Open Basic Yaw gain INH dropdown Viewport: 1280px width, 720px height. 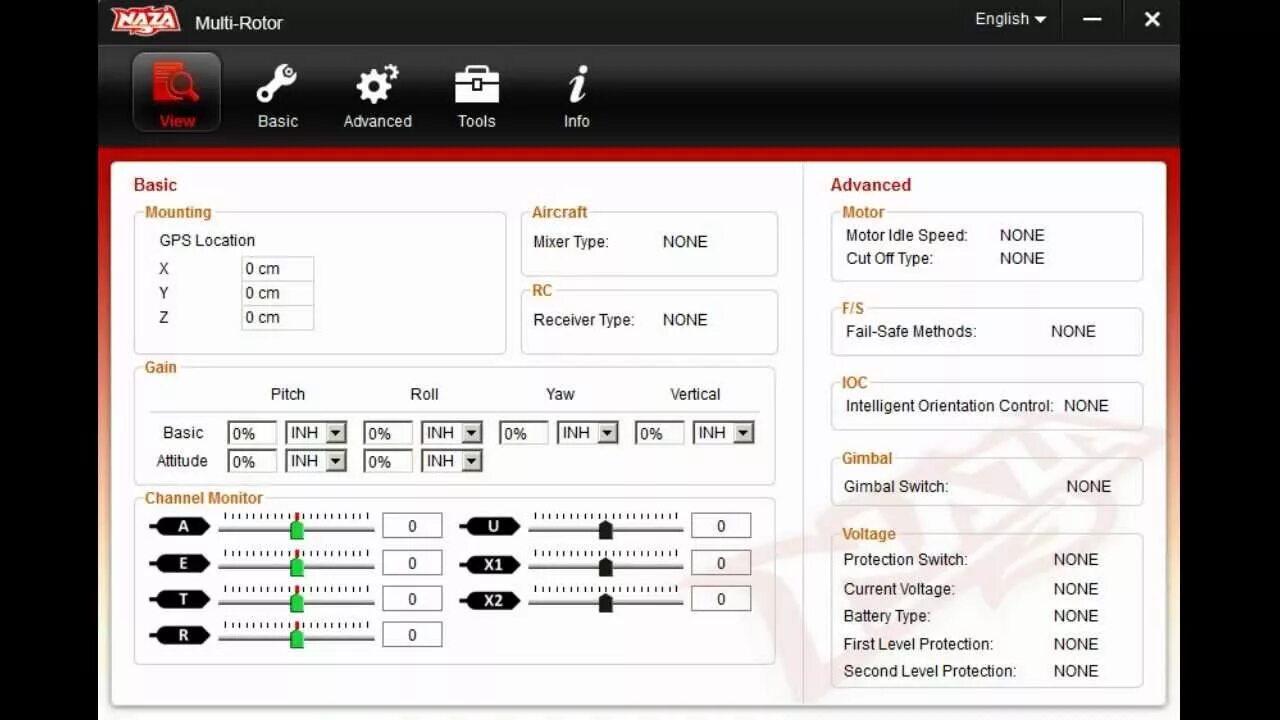(x=588, y=433)
